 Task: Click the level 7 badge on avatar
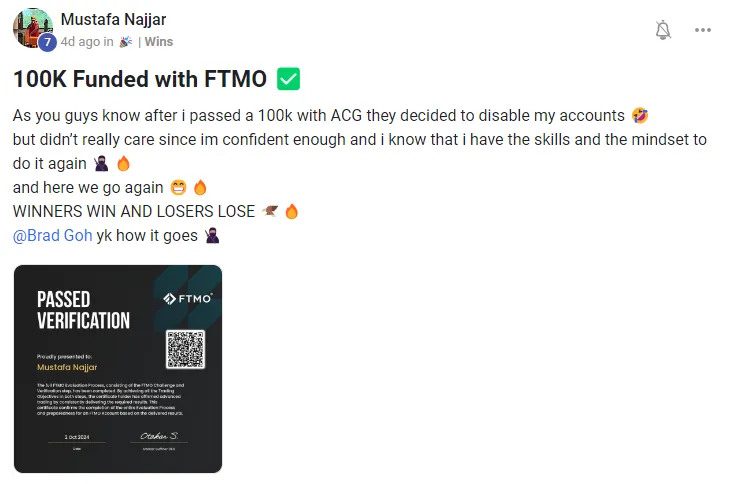coord(47,42)
